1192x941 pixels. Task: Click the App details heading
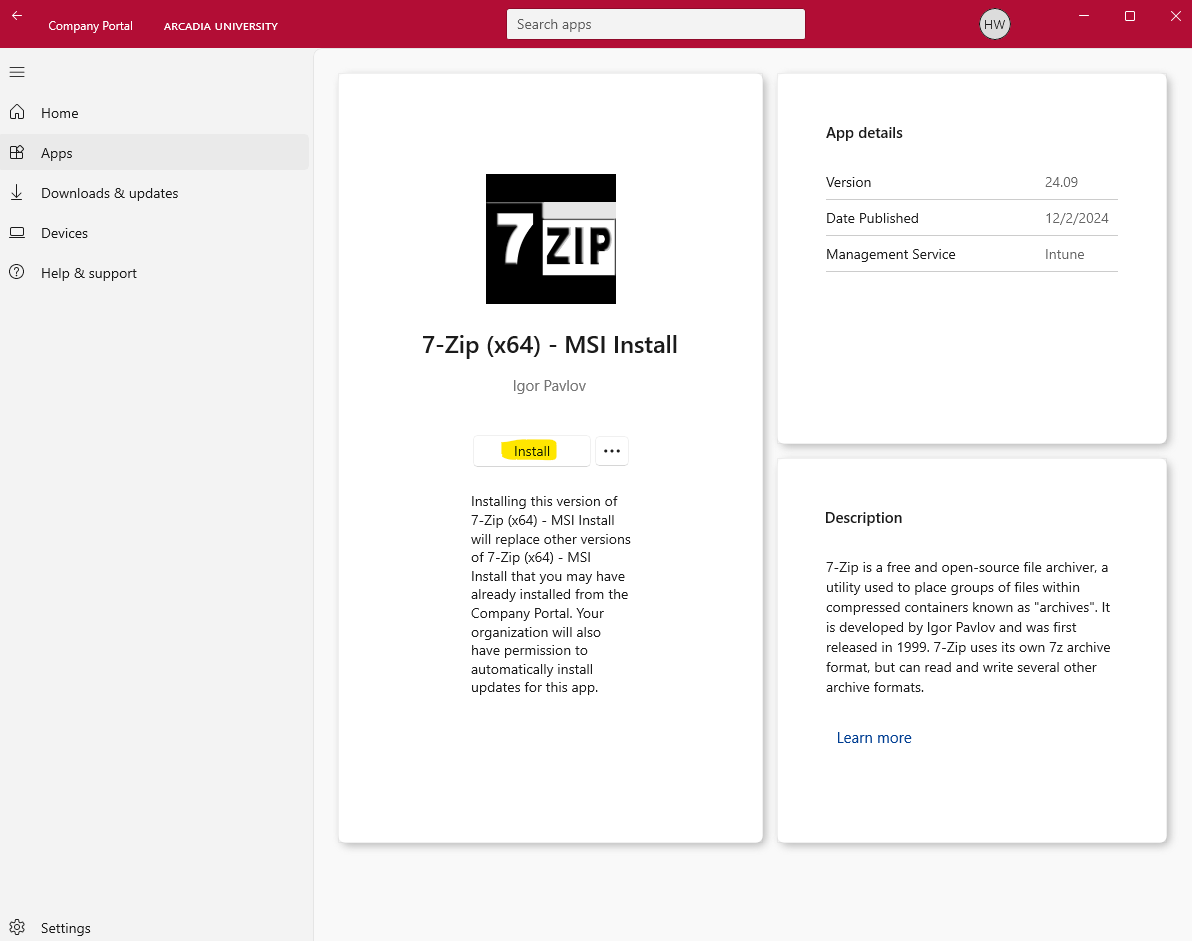pyautogui.click(x=864, y=133)
